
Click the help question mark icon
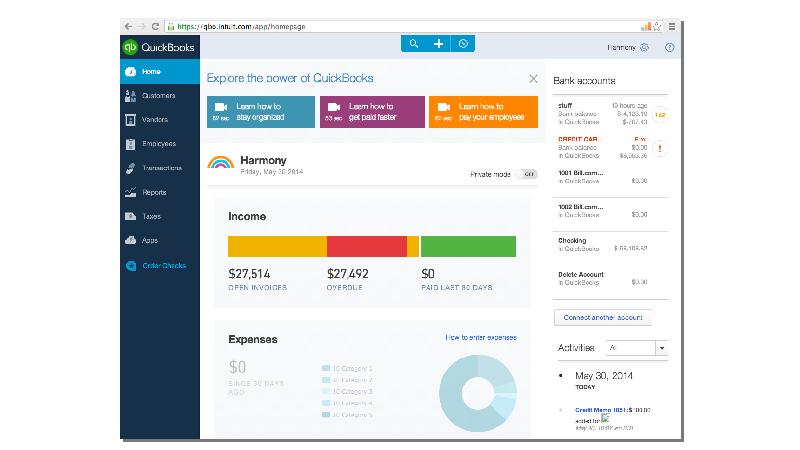[x=669, y=47]
